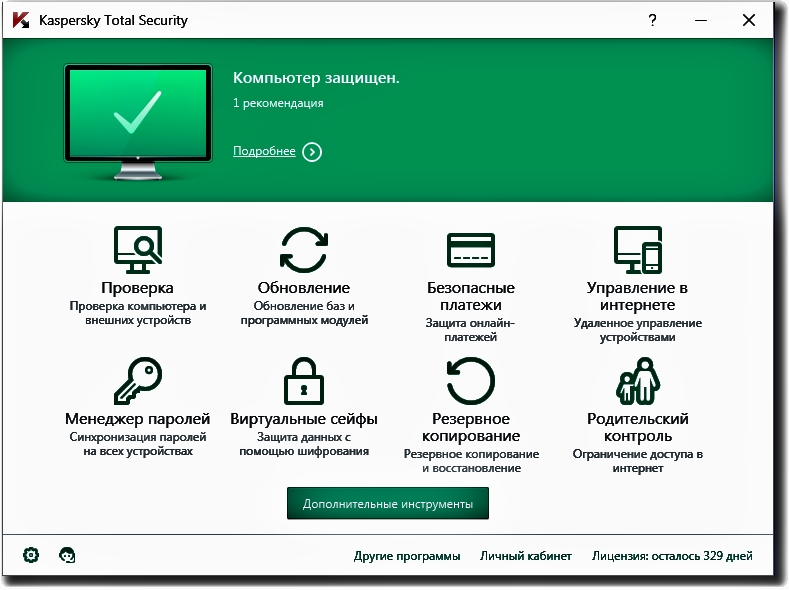Click the Резервное копирование и восстановление description
This screenshot has width=789, height=590.
click(471, 461)
